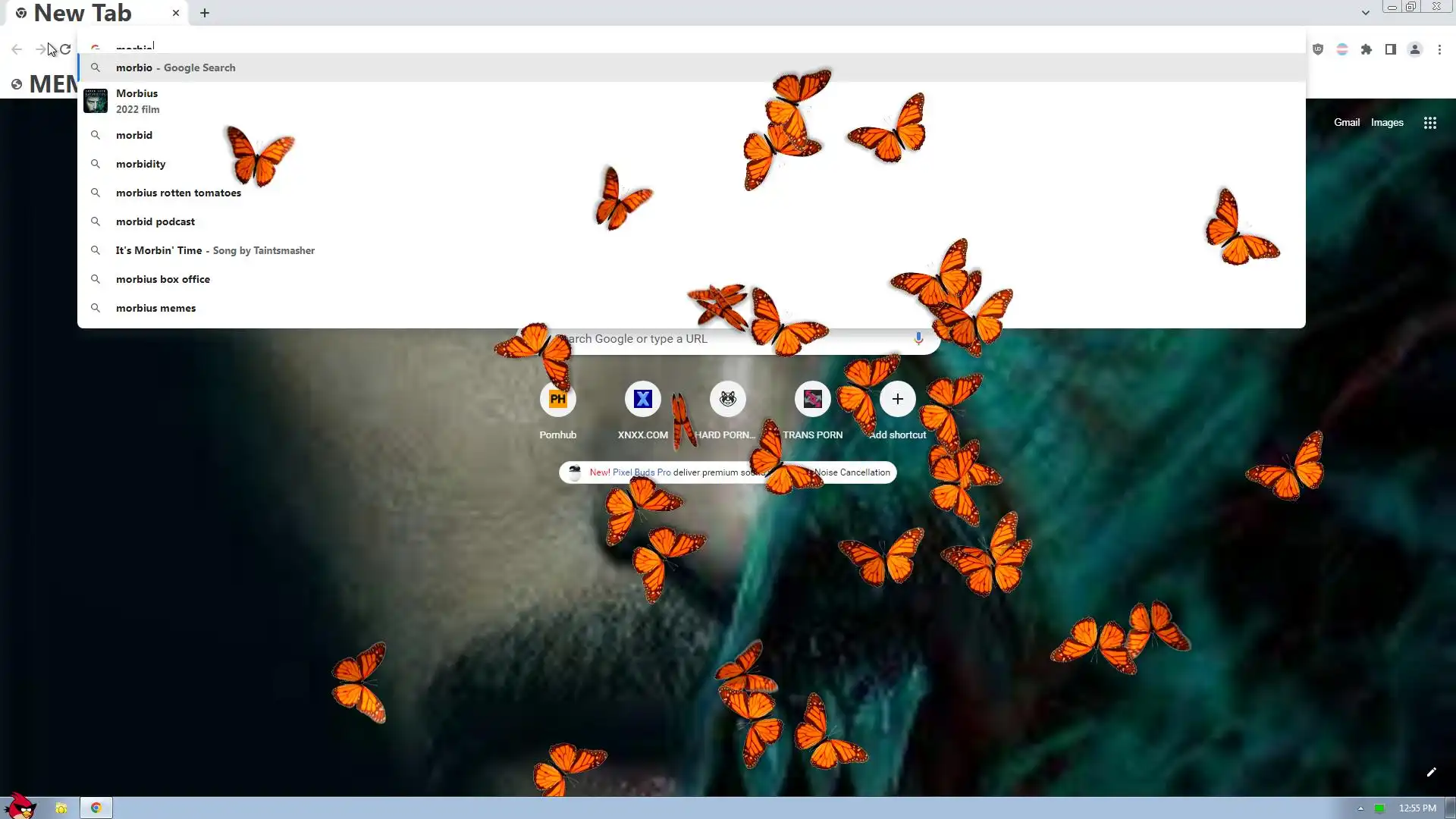Open a new tab with plus button
The width and height of the screenshot is (1456, 819).
[205, 13]
